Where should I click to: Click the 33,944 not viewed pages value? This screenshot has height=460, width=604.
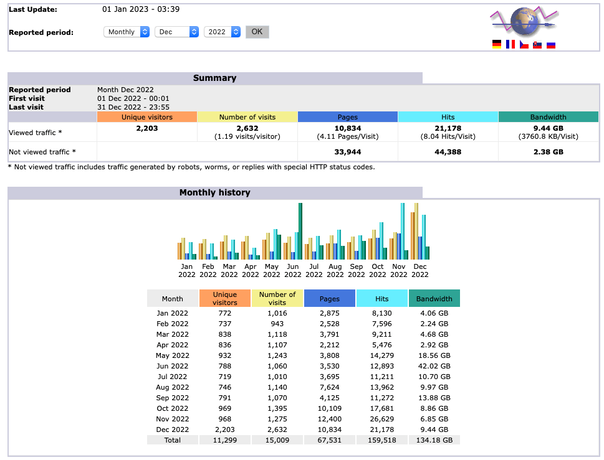(x=347, y=152)
